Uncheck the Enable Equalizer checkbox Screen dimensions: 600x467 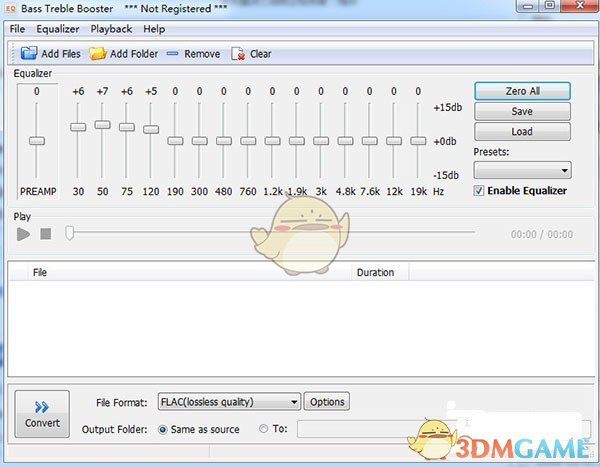click(x=479, y=191)
